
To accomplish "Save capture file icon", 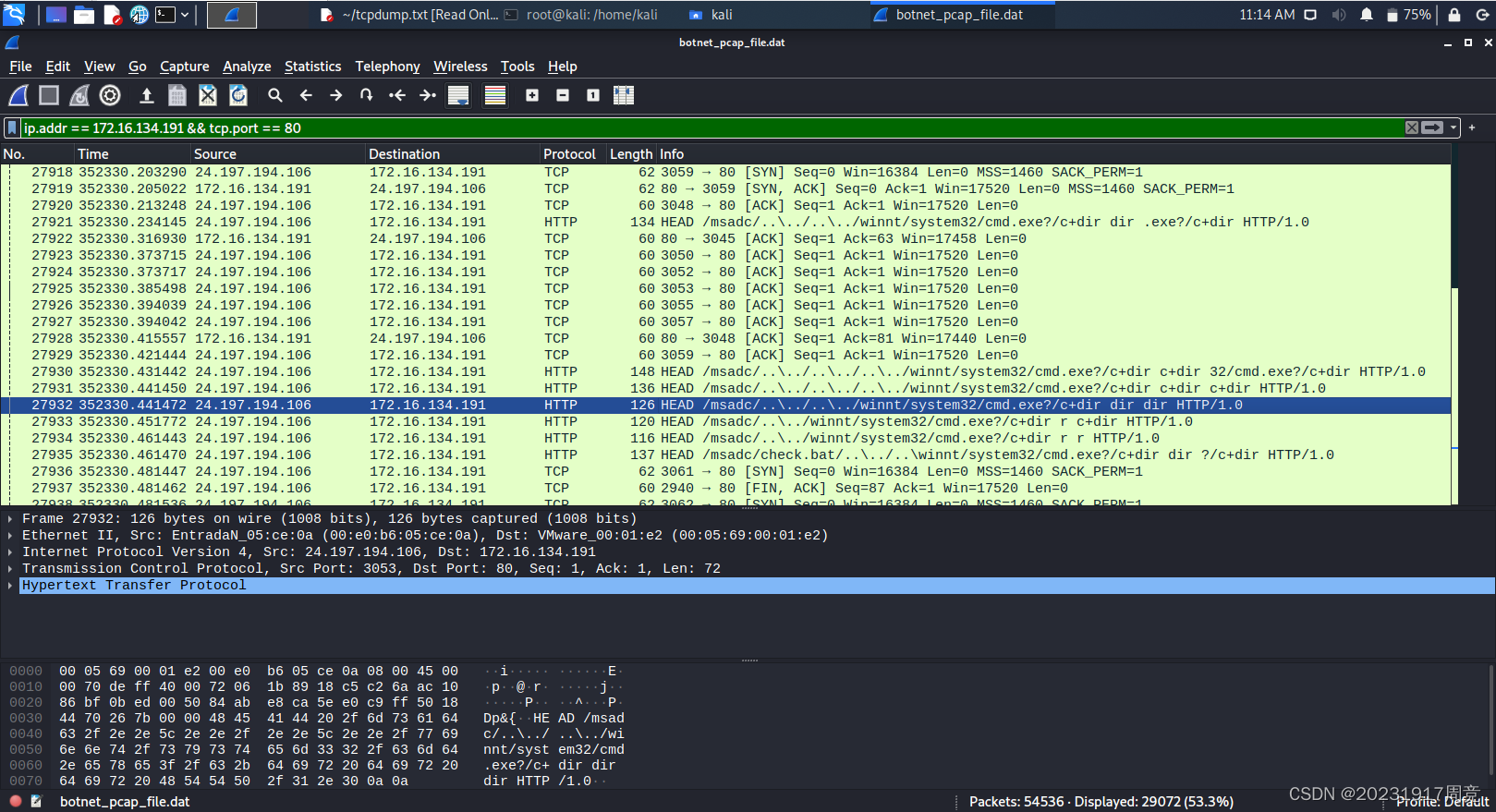I will [x=177, y=95].
